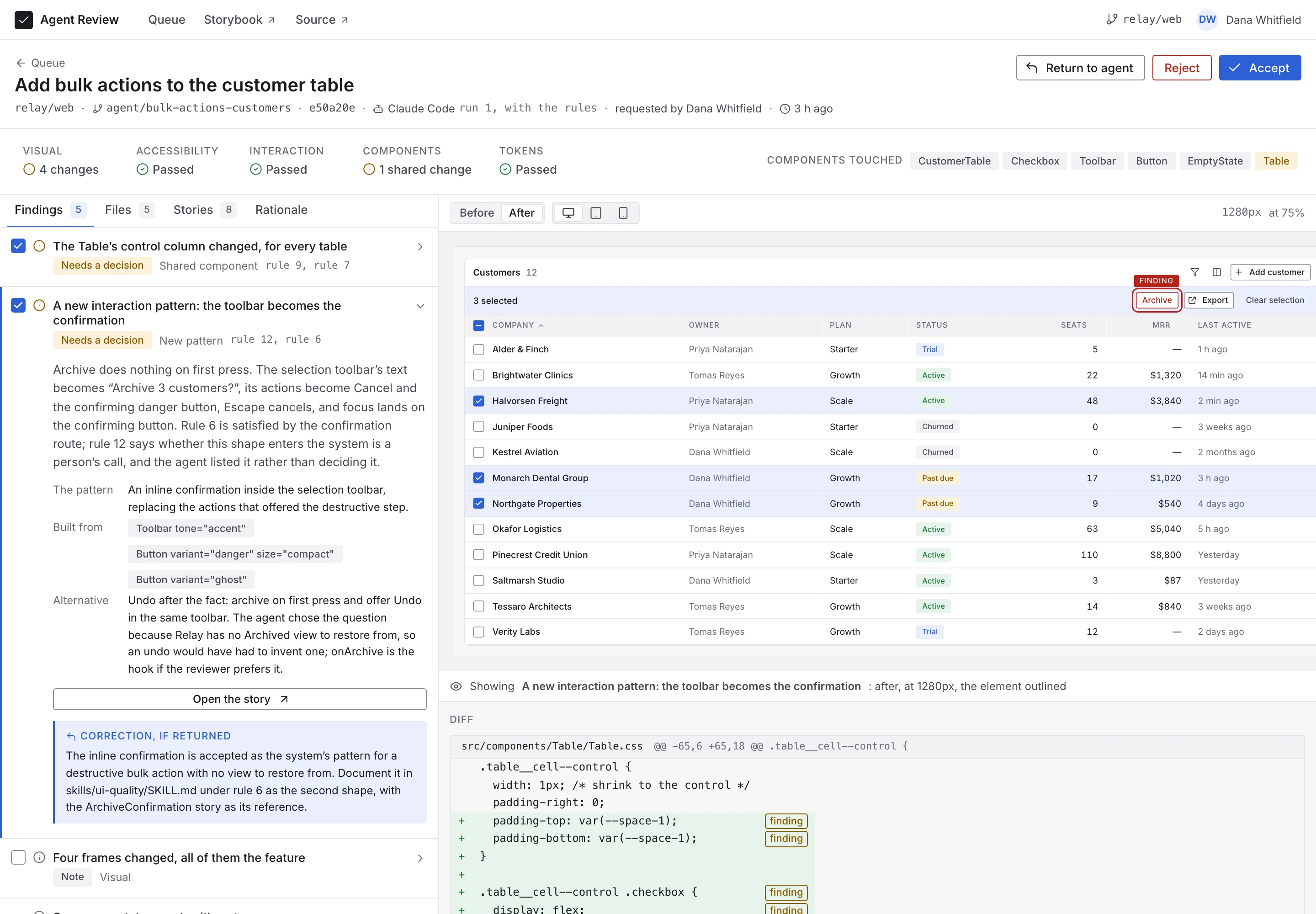Check the Four frames changed finding
This screenshot has width=1316, height=914.
click(x=18, y=857)
